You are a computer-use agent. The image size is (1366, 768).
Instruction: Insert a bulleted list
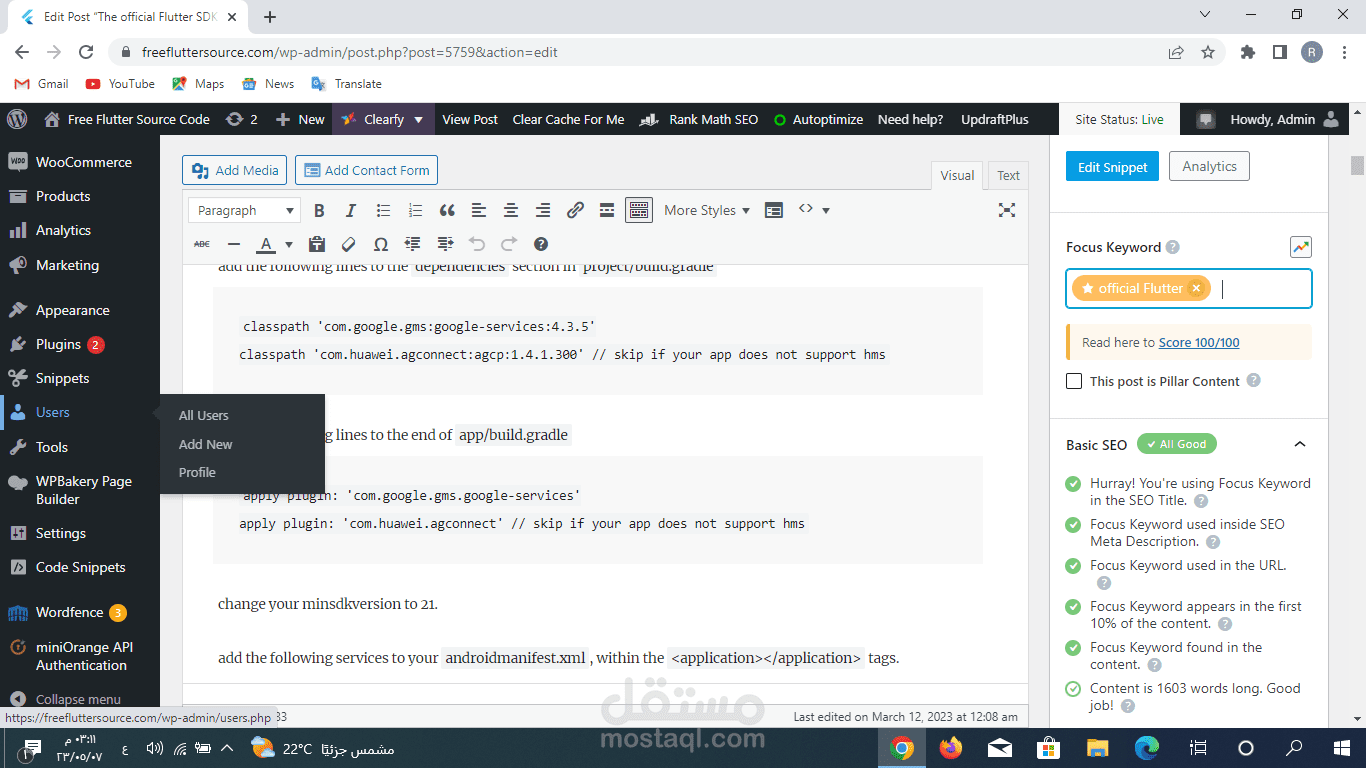tap(383, 210)
